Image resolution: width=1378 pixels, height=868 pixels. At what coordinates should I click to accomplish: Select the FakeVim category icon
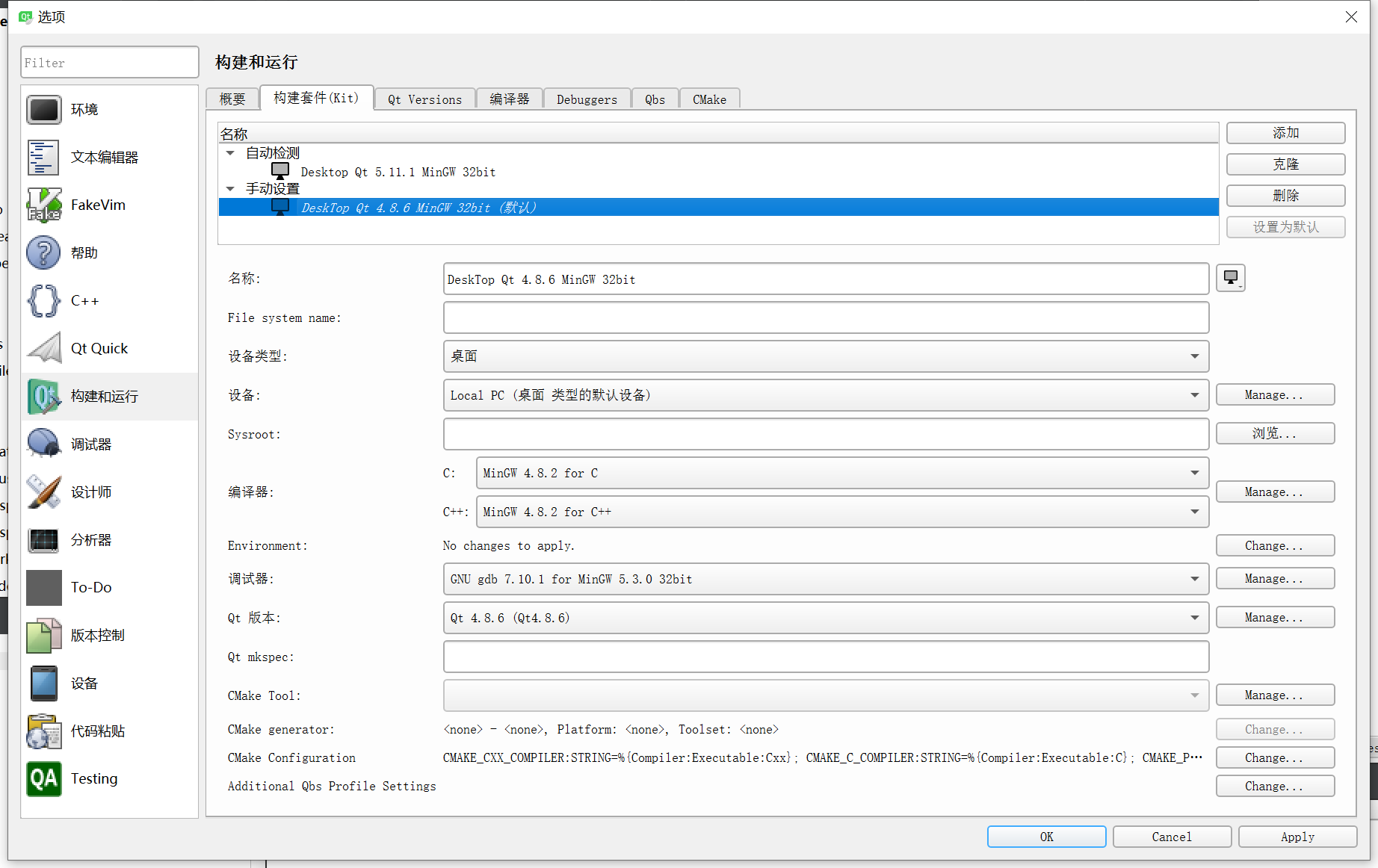[43, 205]
